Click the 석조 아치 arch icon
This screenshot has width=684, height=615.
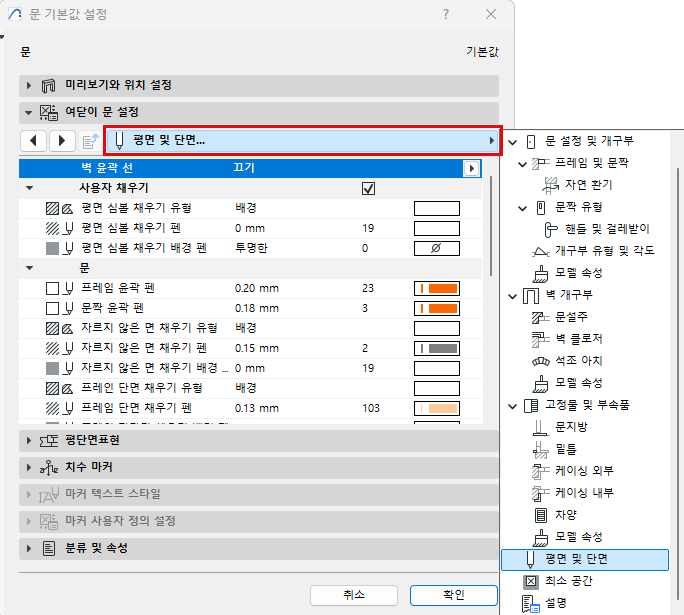pos(540,361)
